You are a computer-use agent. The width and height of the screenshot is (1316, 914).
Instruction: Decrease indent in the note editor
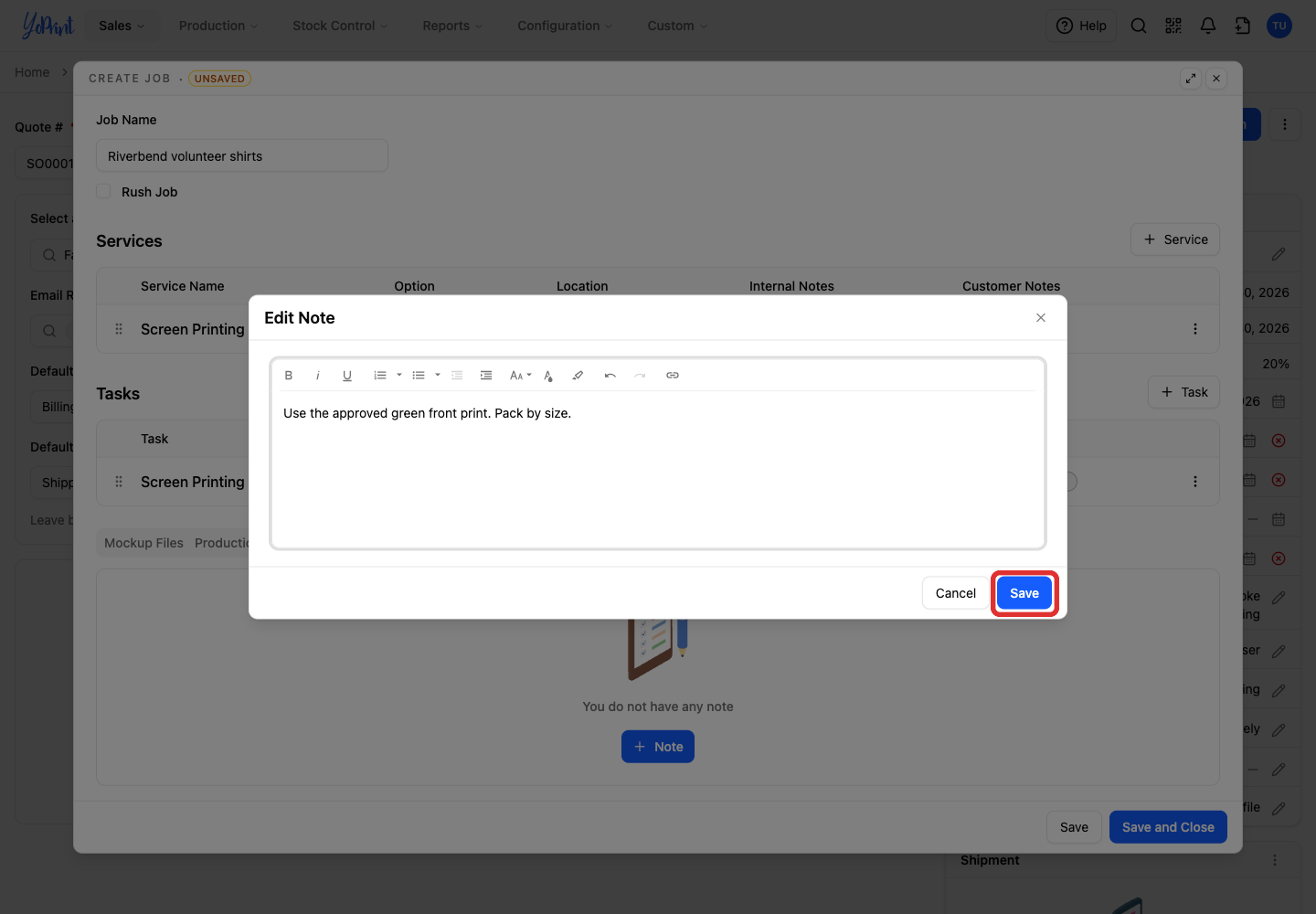(x=457, y=376)
